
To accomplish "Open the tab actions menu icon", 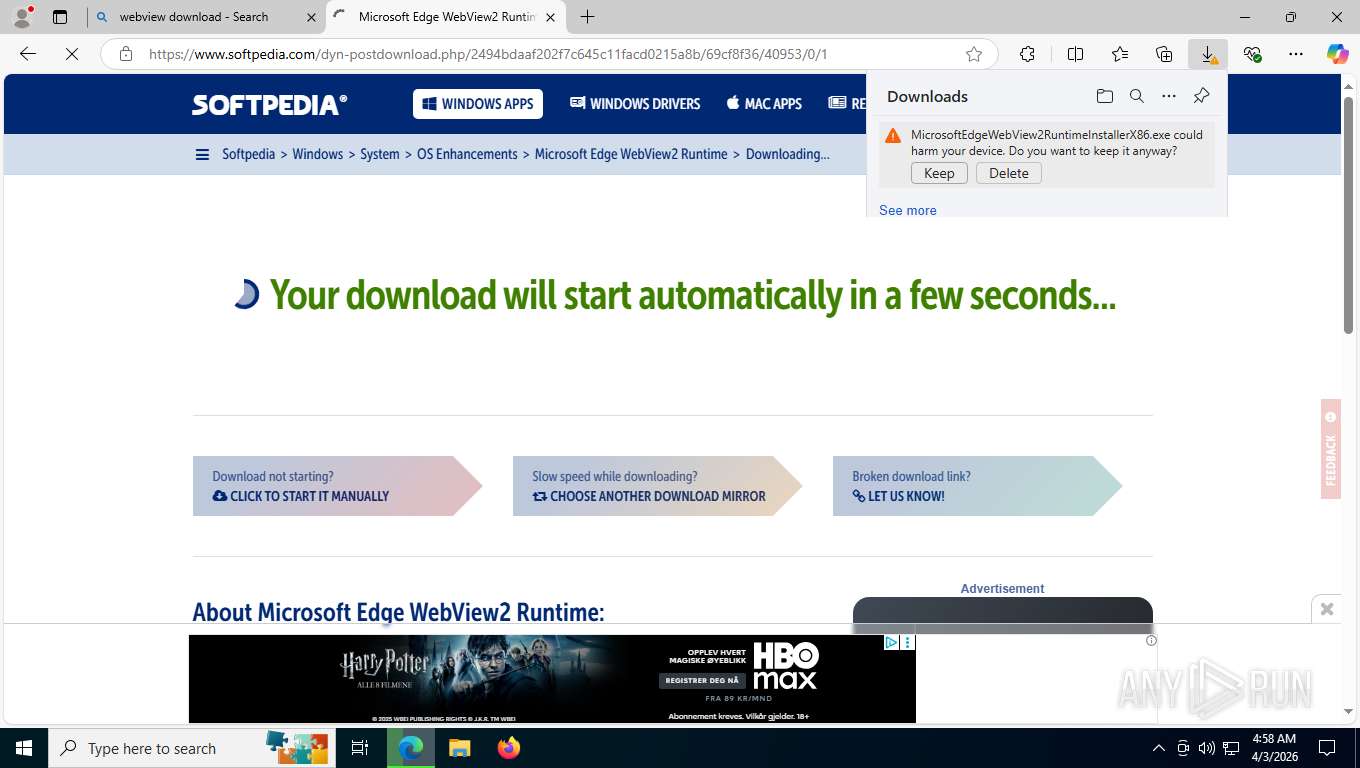I will point(60,17).
